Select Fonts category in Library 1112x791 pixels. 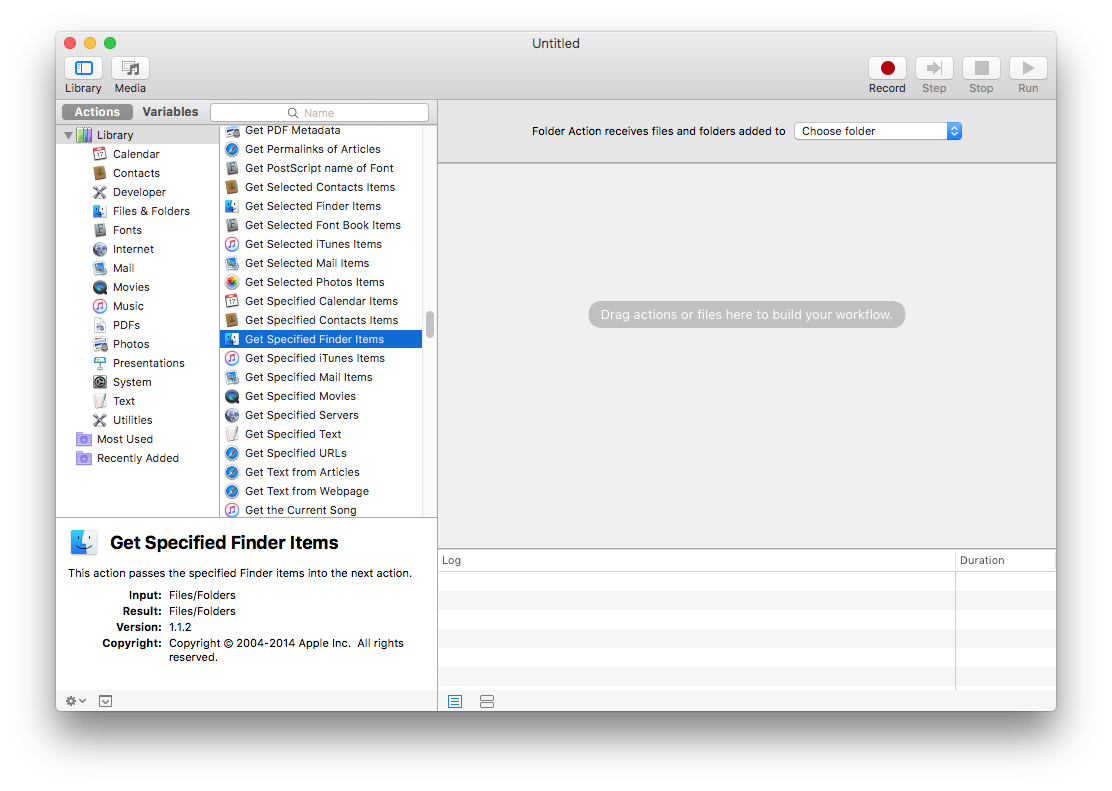click(127, 231)
